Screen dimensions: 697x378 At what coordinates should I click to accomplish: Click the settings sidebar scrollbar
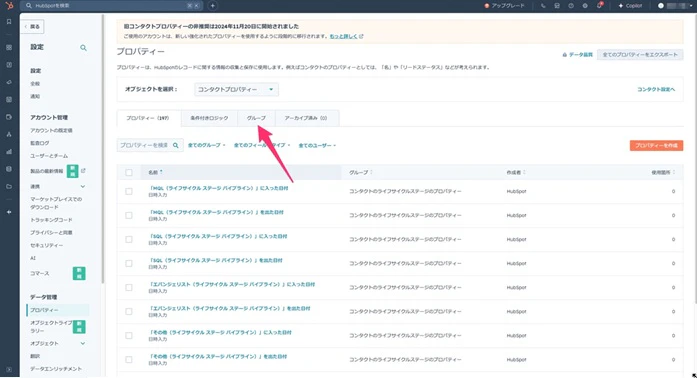click(103, 149)
